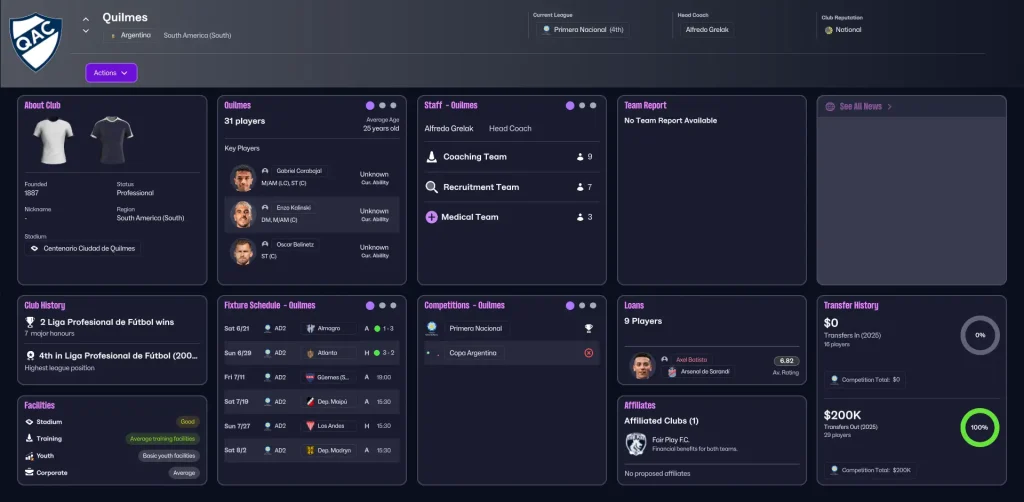Open Medical Team row
Screen dimensions: 1024x502
511,217
